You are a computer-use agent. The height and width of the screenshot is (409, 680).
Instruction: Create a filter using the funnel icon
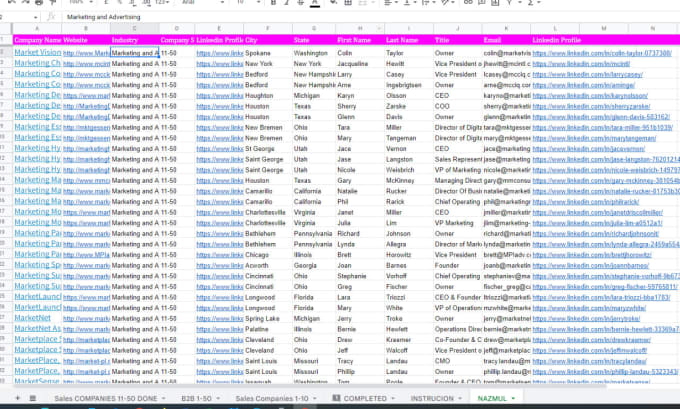coord(509,2)
